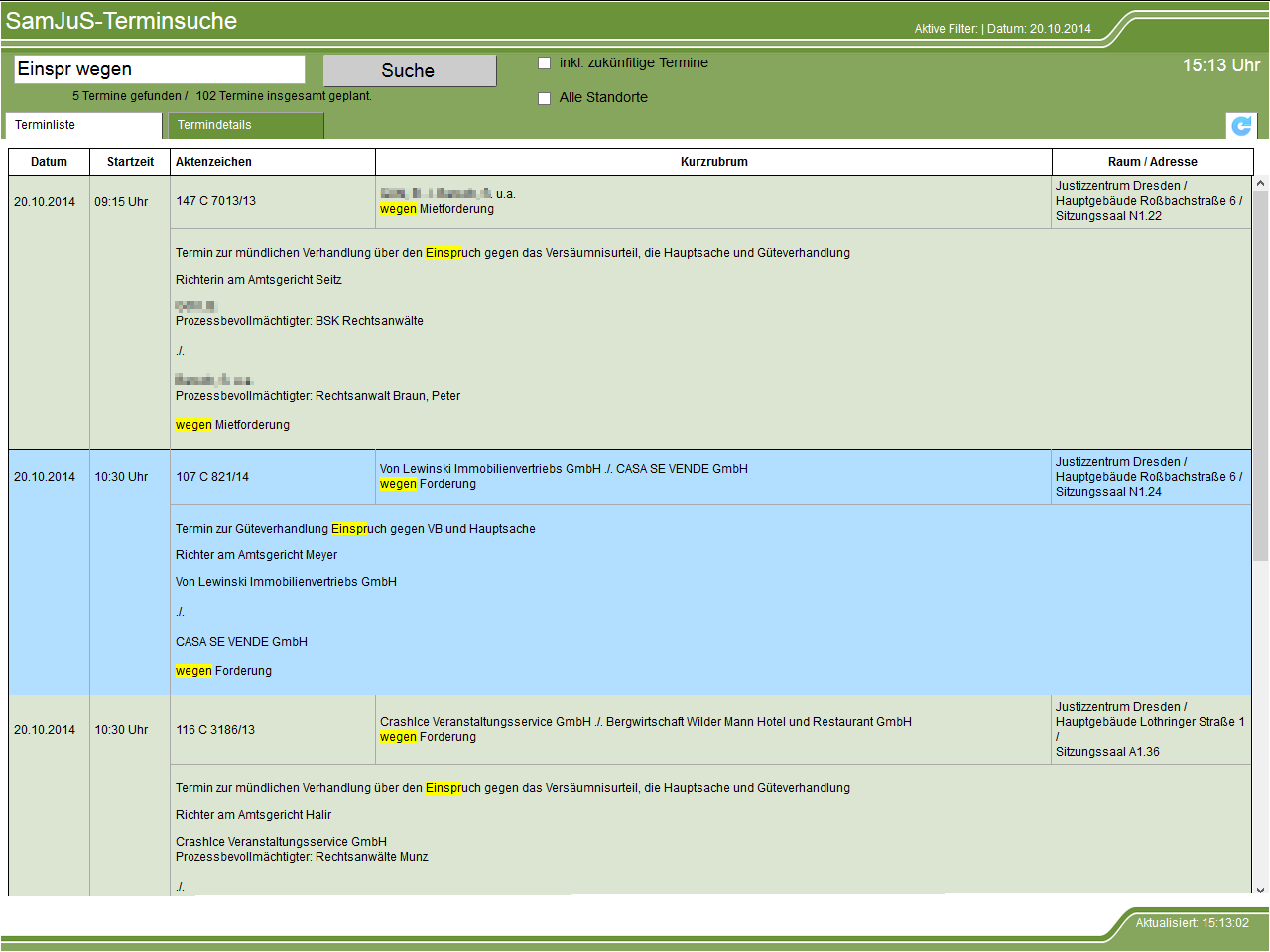
Task: Click the date in row 107 C 821/14
Action: point(45,477)
